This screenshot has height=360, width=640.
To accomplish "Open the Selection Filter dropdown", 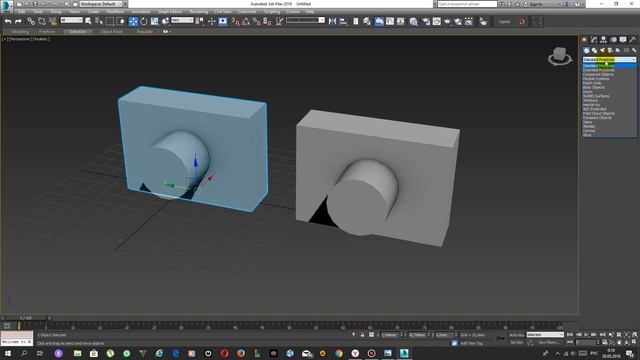I will coord(71,20).
